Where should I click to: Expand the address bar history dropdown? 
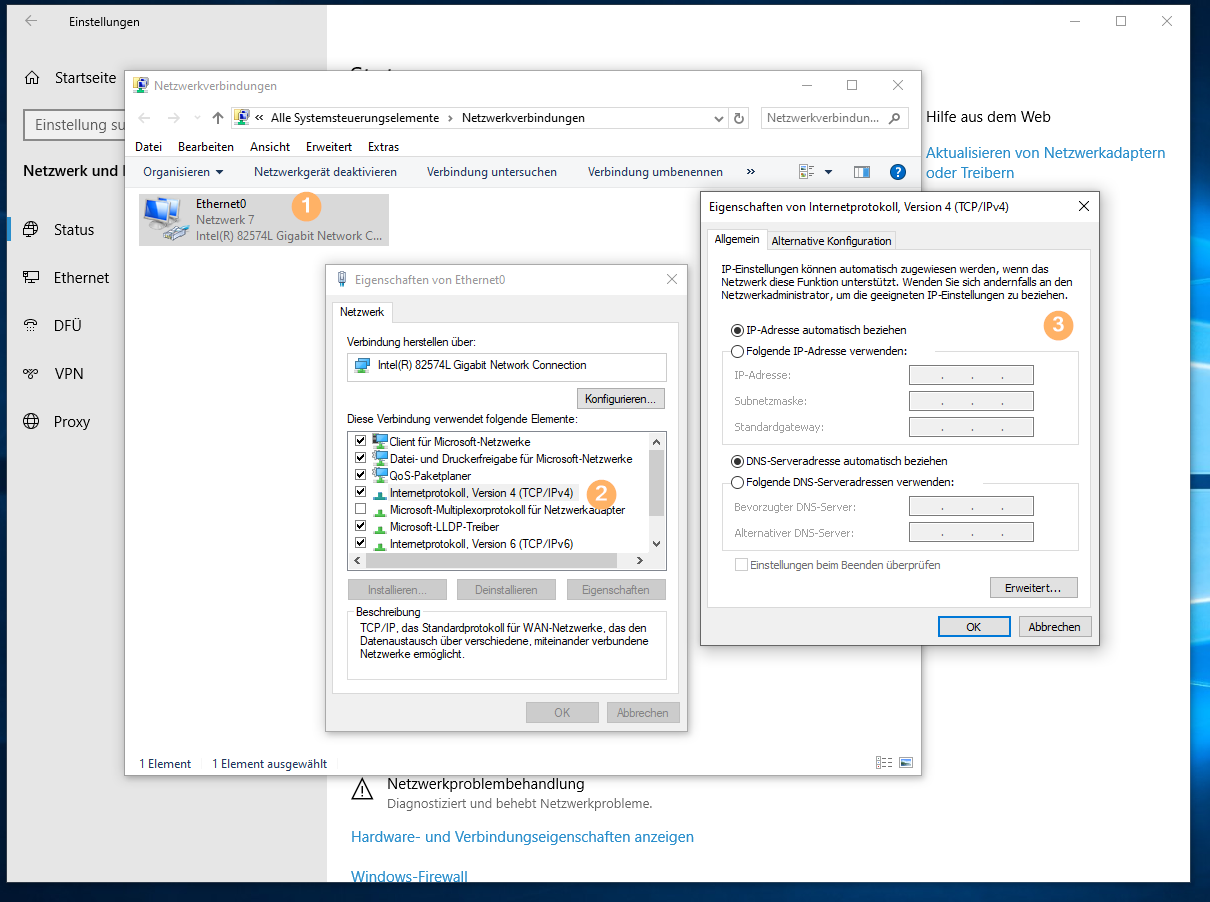click(x=719, y=118)
